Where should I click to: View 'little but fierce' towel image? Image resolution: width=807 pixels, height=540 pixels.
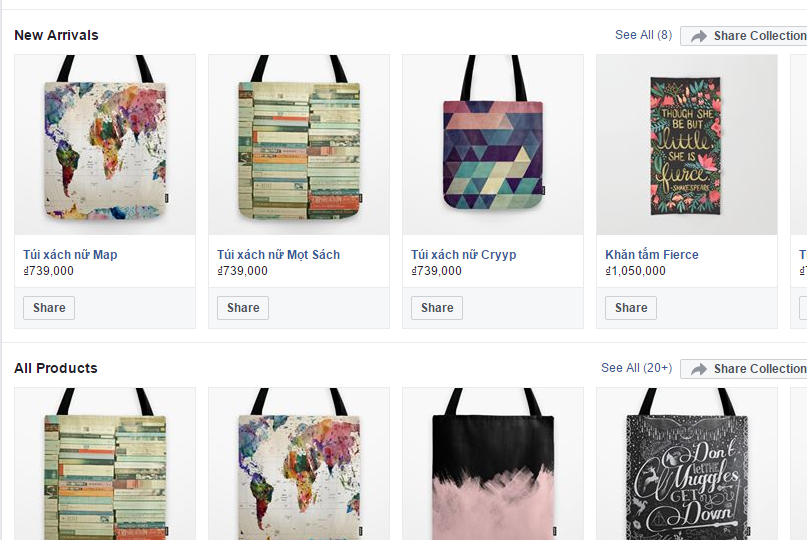(687, 145)
